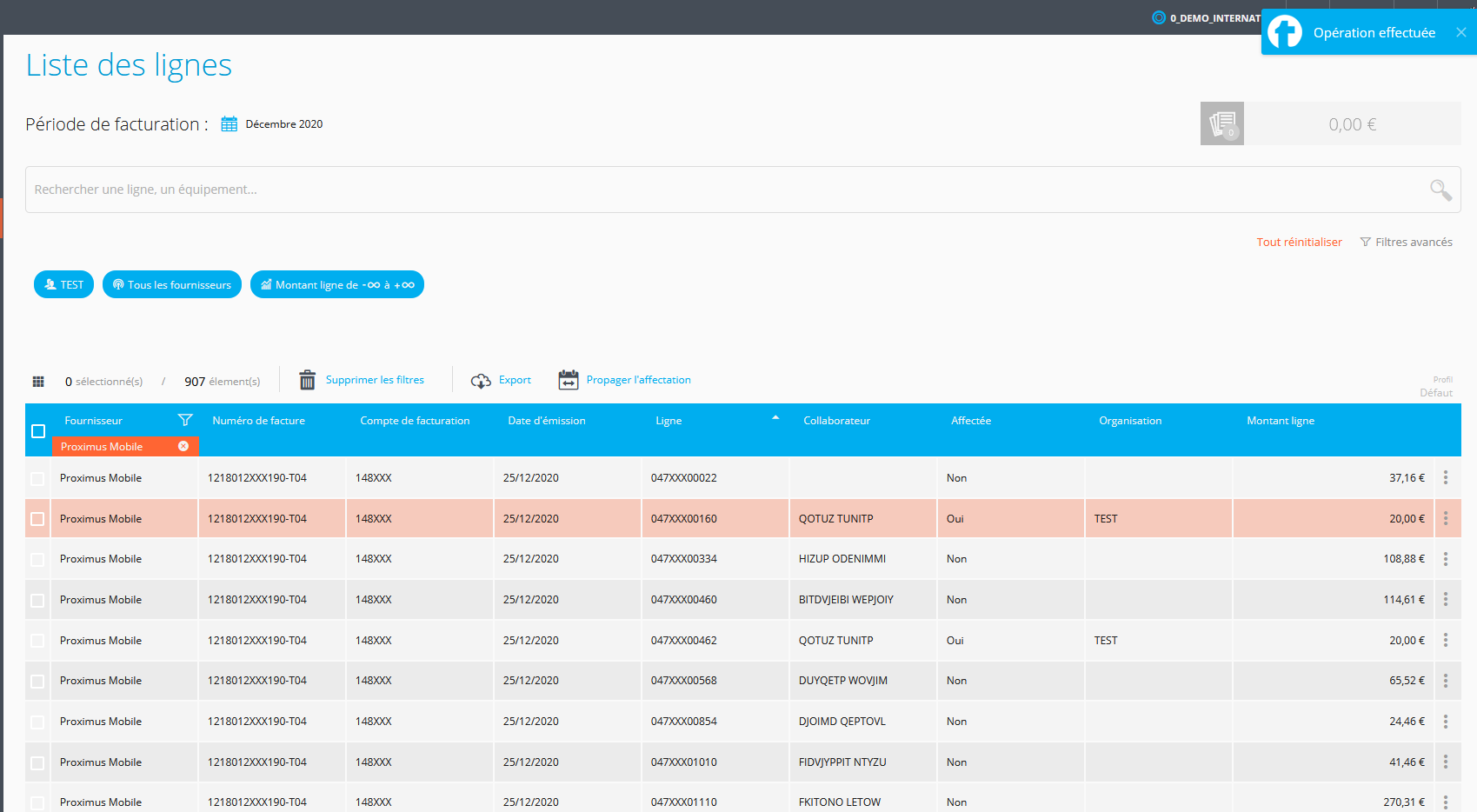Click the cloud Export icon
This screenshot has width=1477, height=812.
tap(481, 381)
